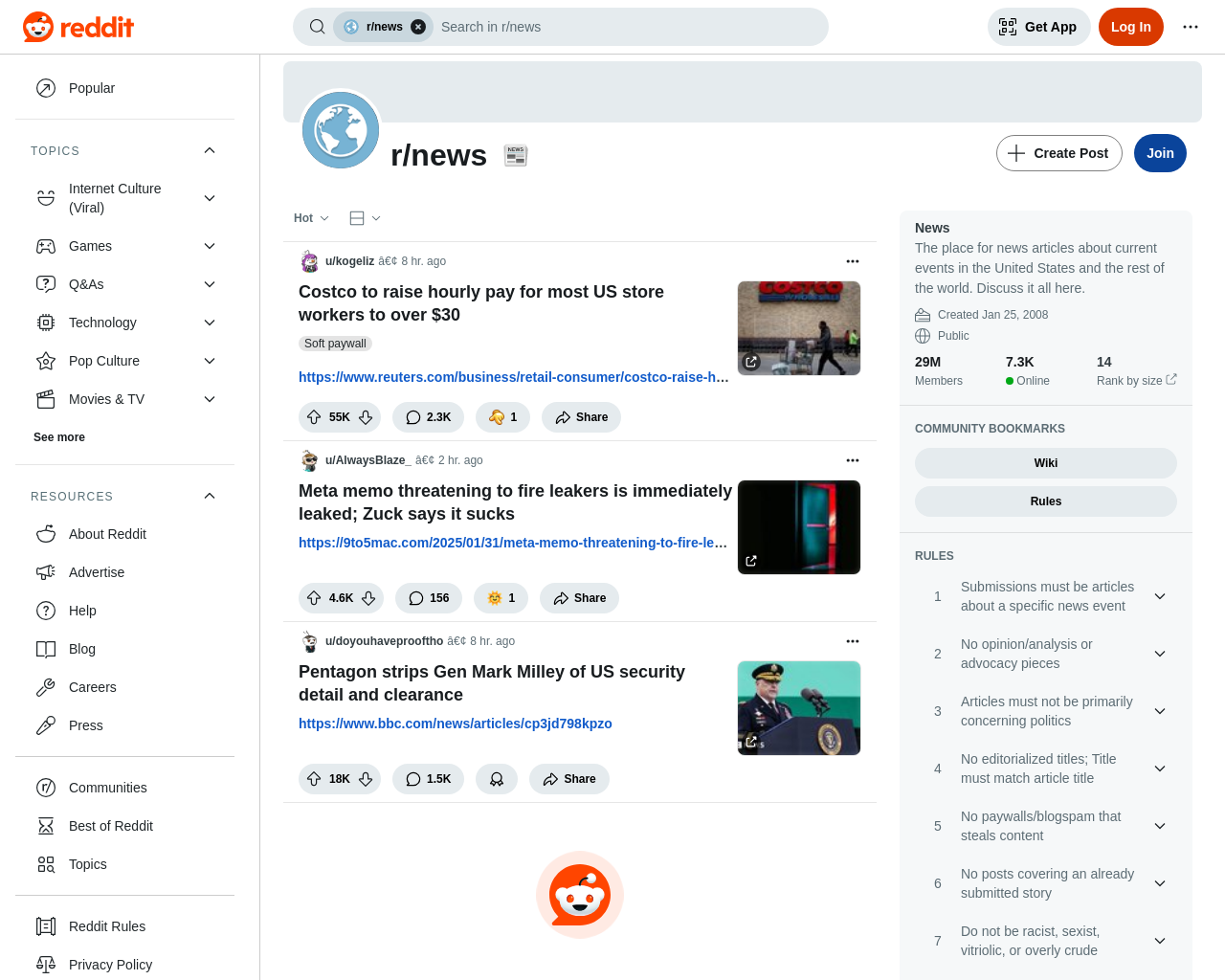The image size is (1225, 980).
Task: Open the Rank by size link
Action: pyautogui.click(x=1136, y=380)
